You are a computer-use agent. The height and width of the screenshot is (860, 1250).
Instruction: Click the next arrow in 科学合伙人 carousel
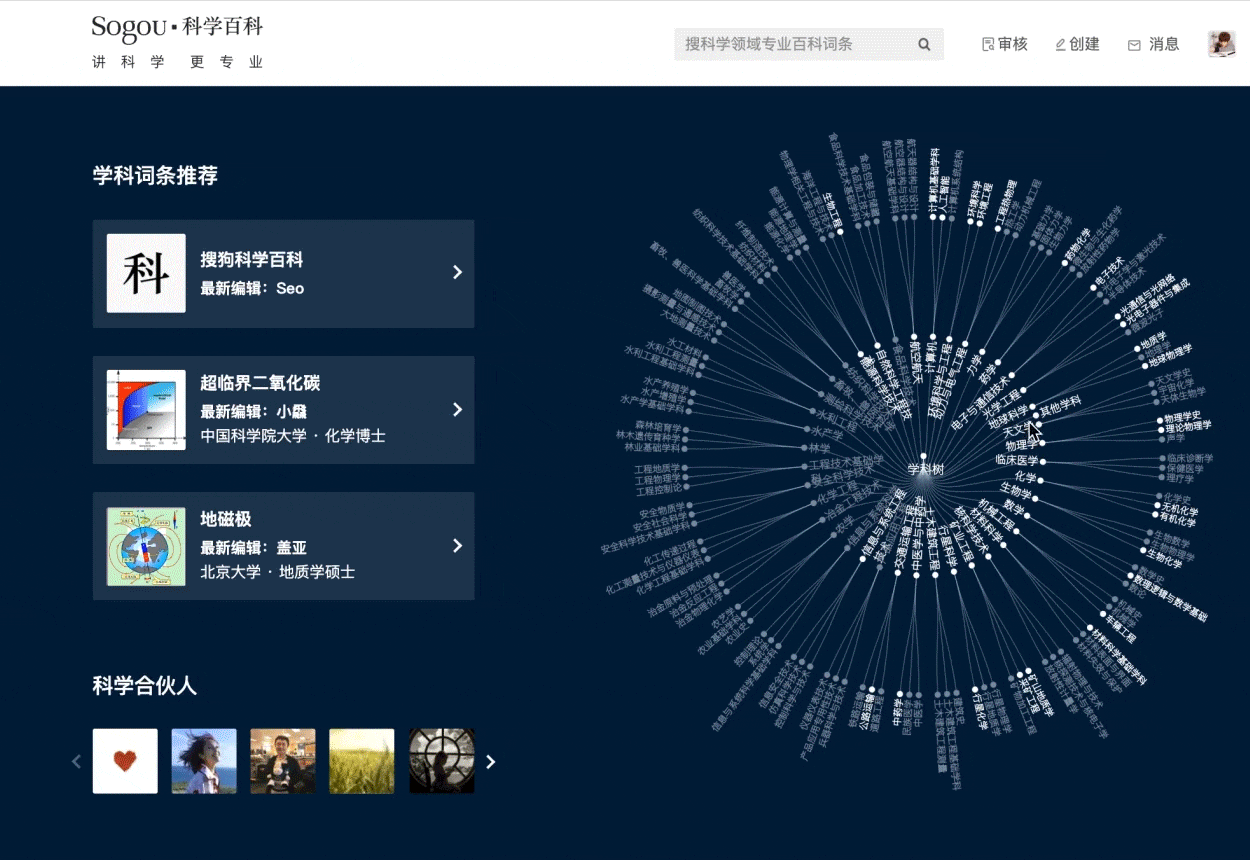pos(490,761)
